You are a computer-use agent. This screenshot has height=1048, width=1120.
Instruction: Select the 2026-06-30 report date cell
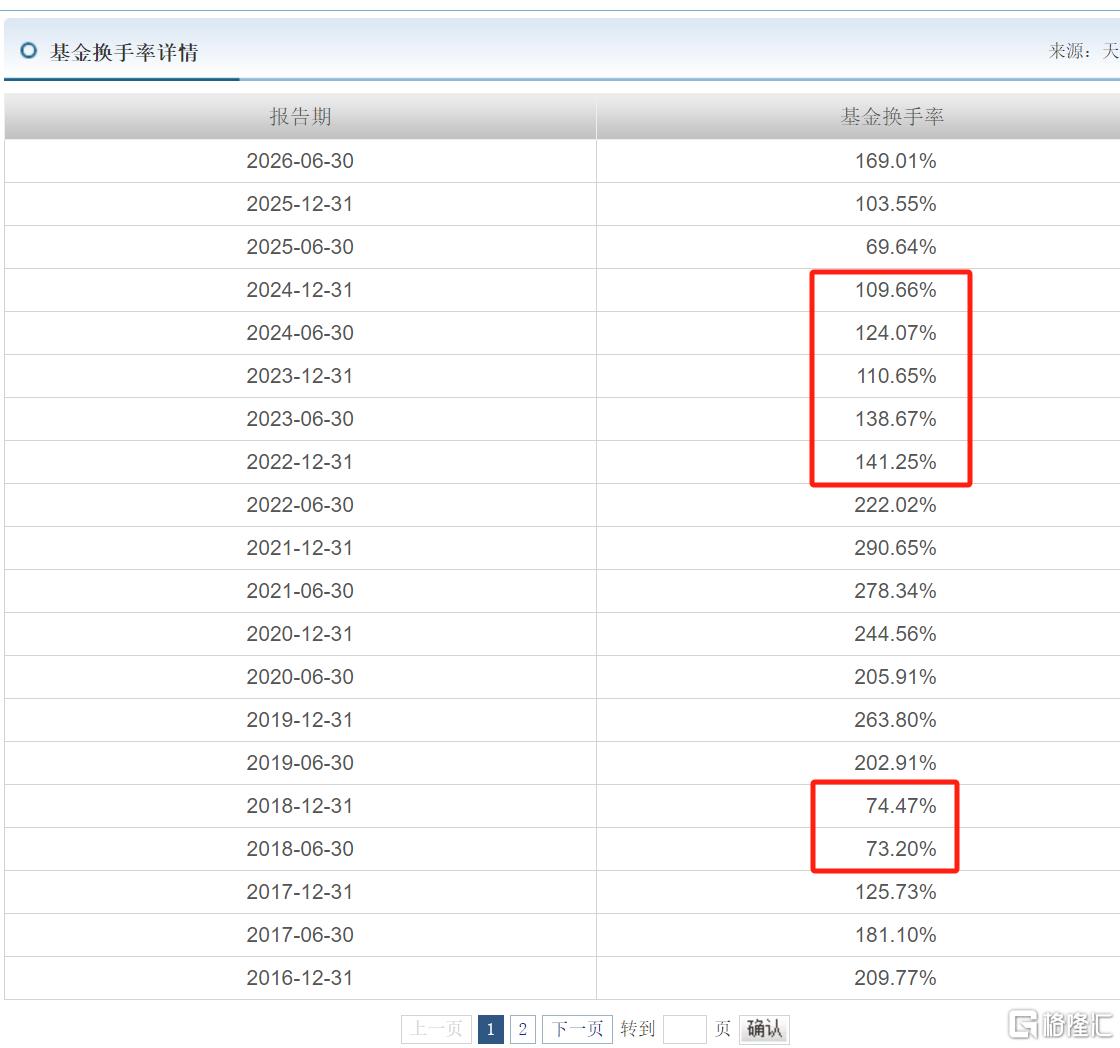pos(300,161)
